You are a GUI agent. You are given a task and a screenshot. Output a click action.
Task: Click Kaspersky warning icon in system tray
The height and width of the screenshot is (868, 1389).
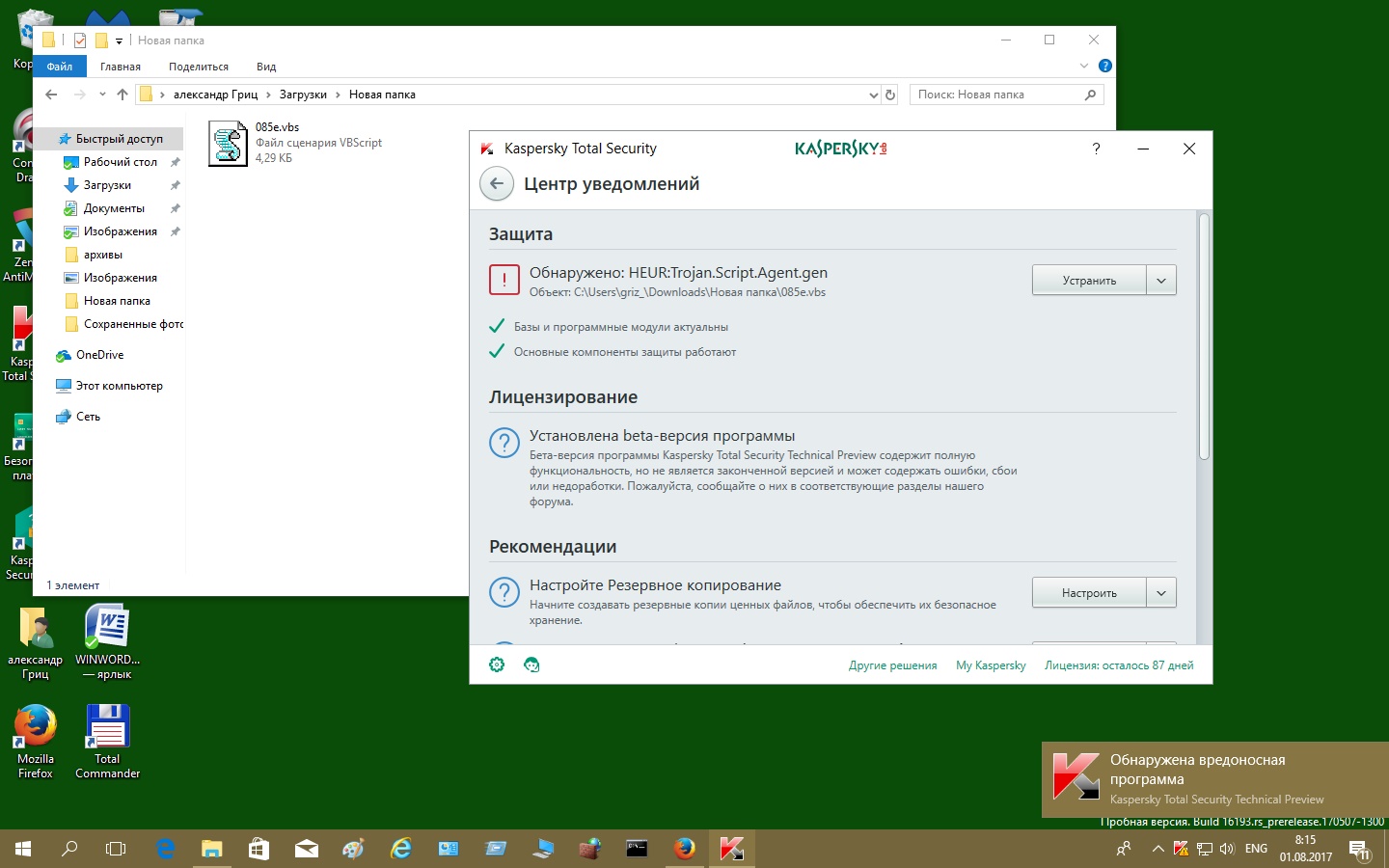(1181, 849)
